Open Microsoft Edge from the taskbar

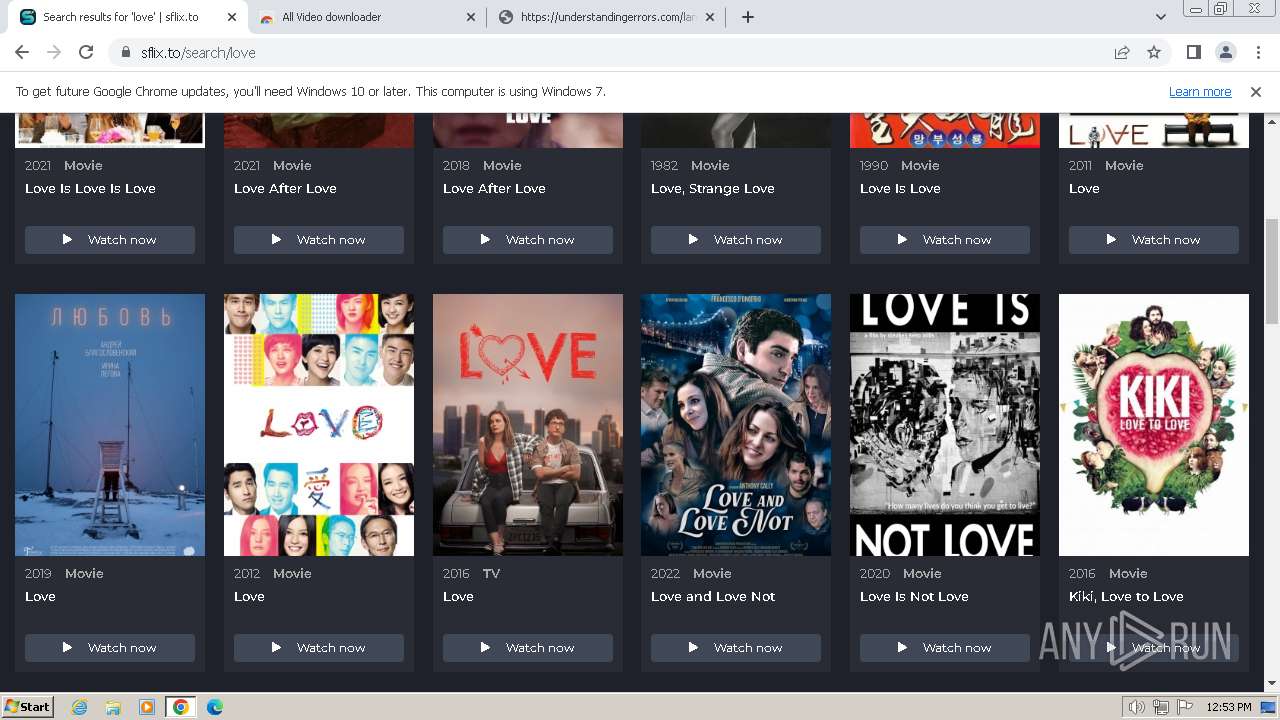[x=215, y=707]
